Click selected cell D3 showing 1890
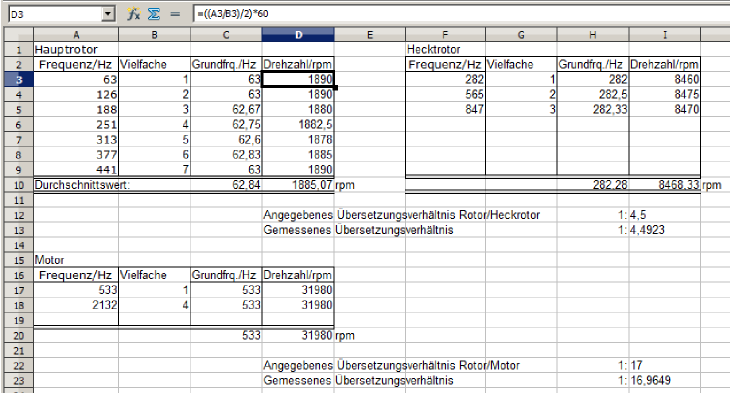This screenshot has width=730, height=393. pos(298,80)
